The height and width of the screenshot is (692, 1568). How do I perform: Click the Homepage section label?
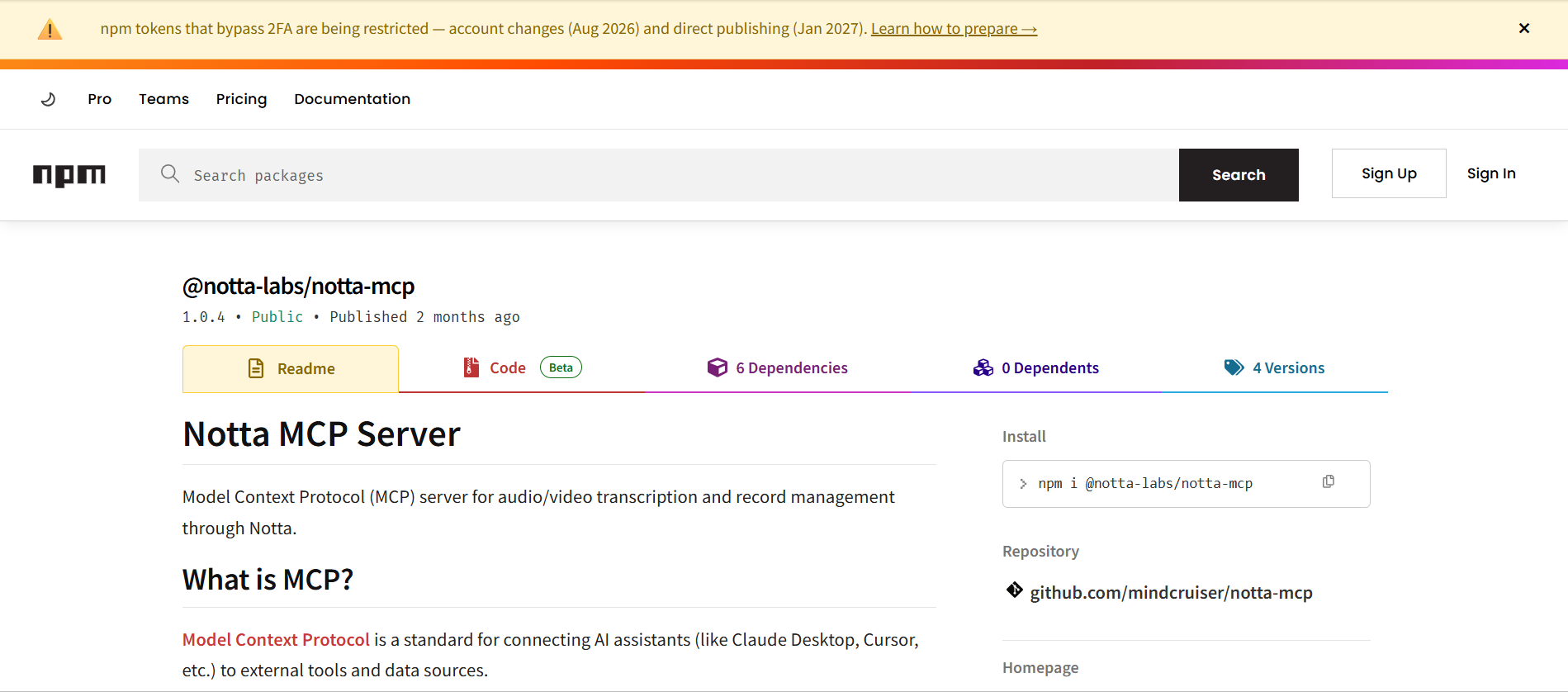(1040, 668)
